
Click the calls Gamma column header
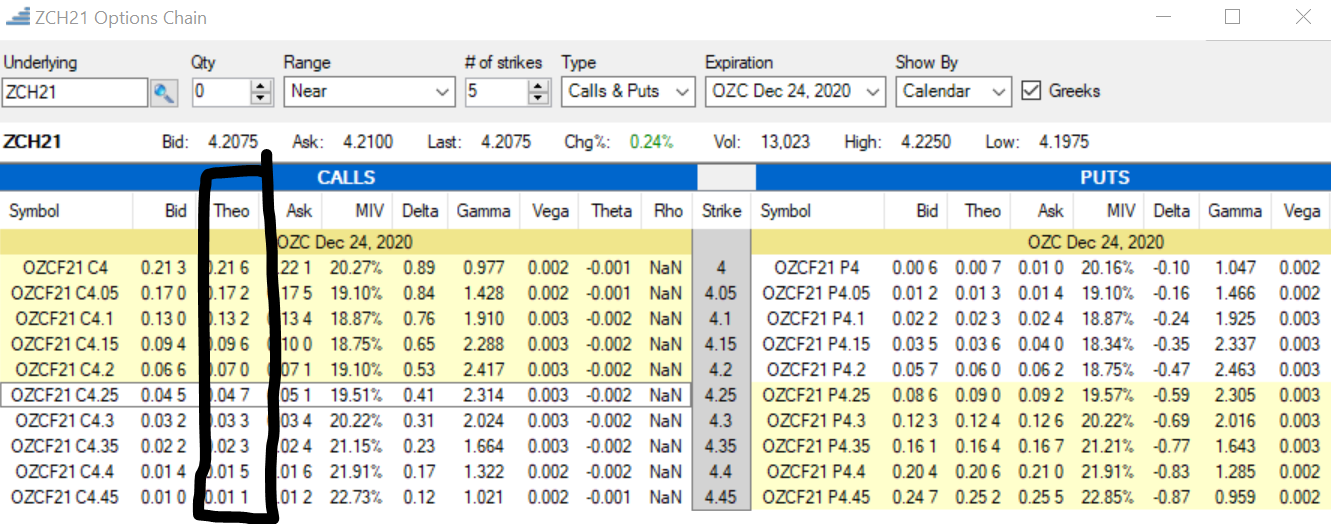(x=483, y=211)
